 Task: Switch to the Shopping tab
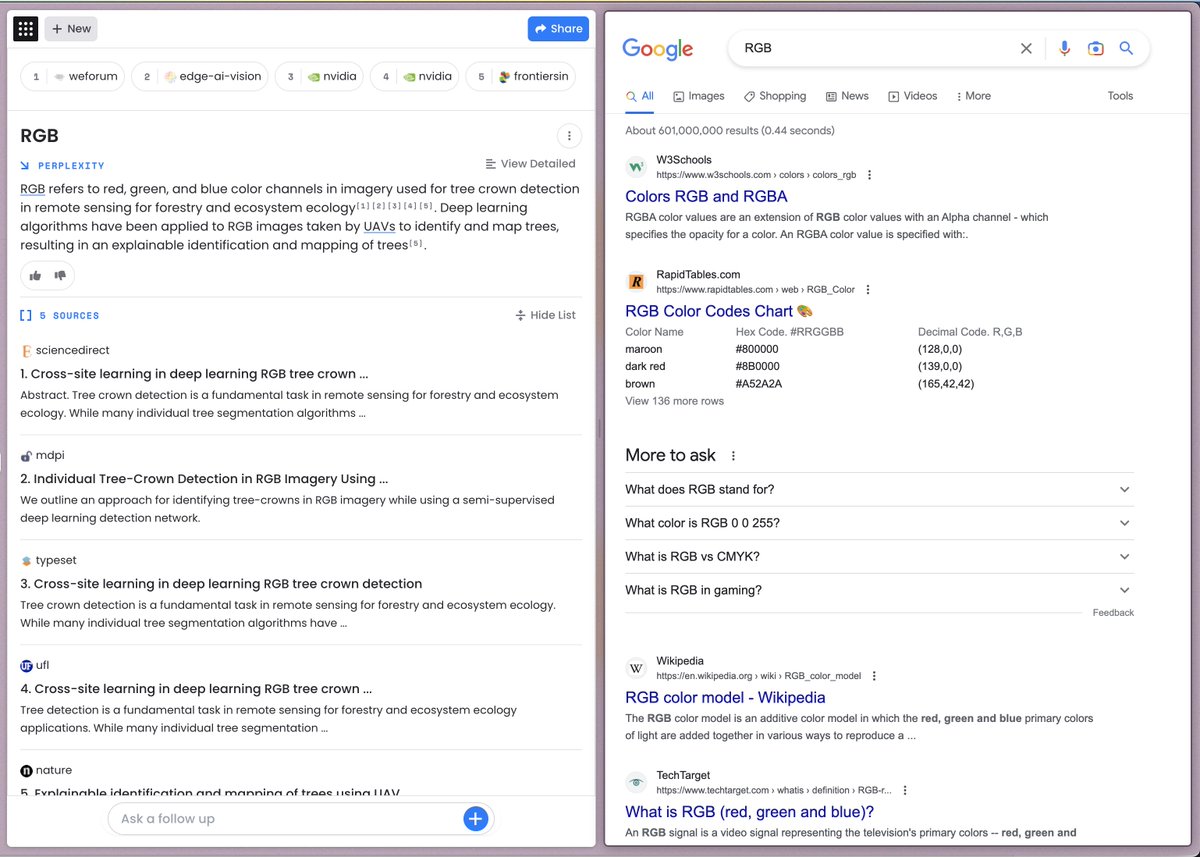tap(775, 96)
